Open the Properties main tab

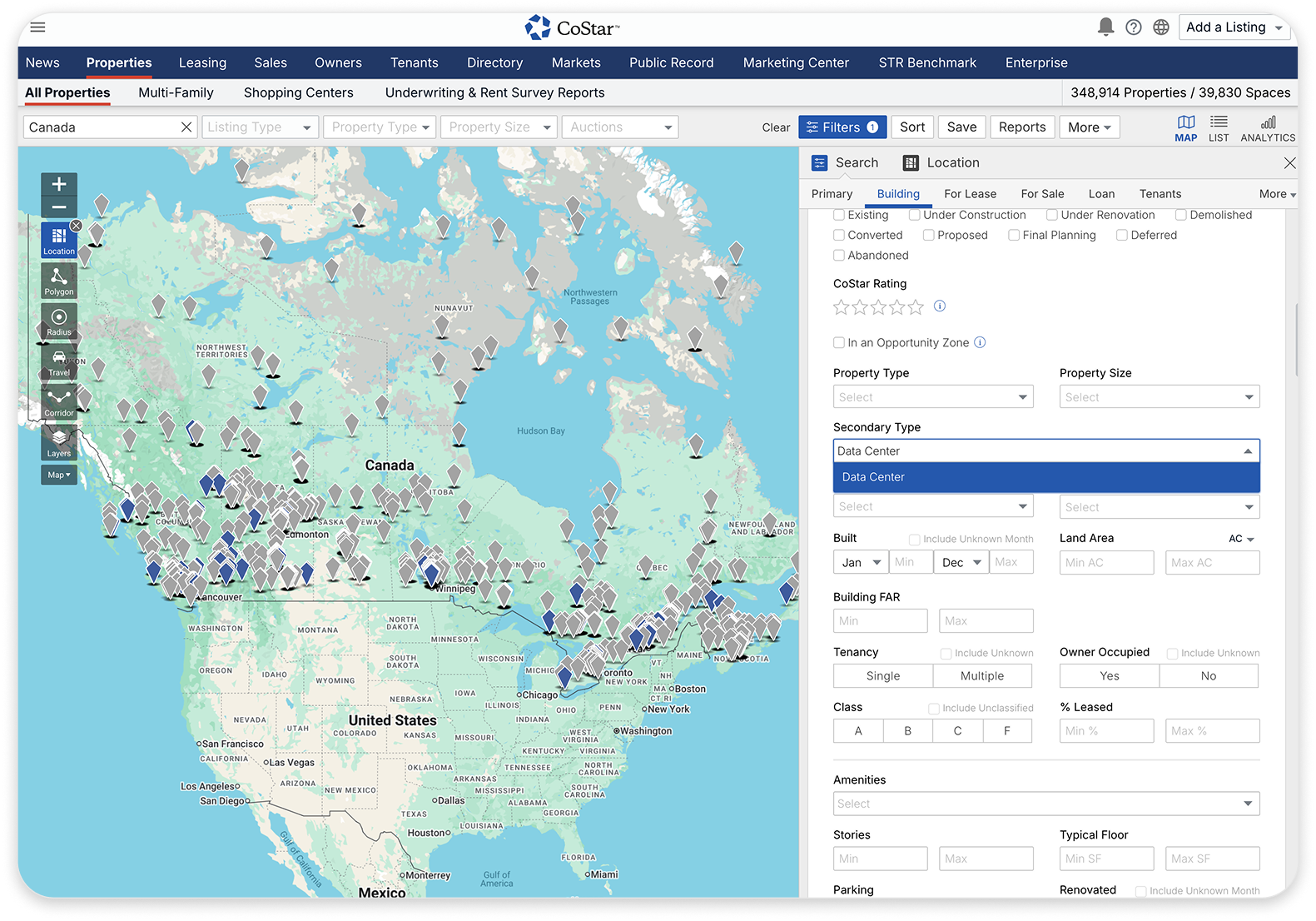tap(119, 62)
